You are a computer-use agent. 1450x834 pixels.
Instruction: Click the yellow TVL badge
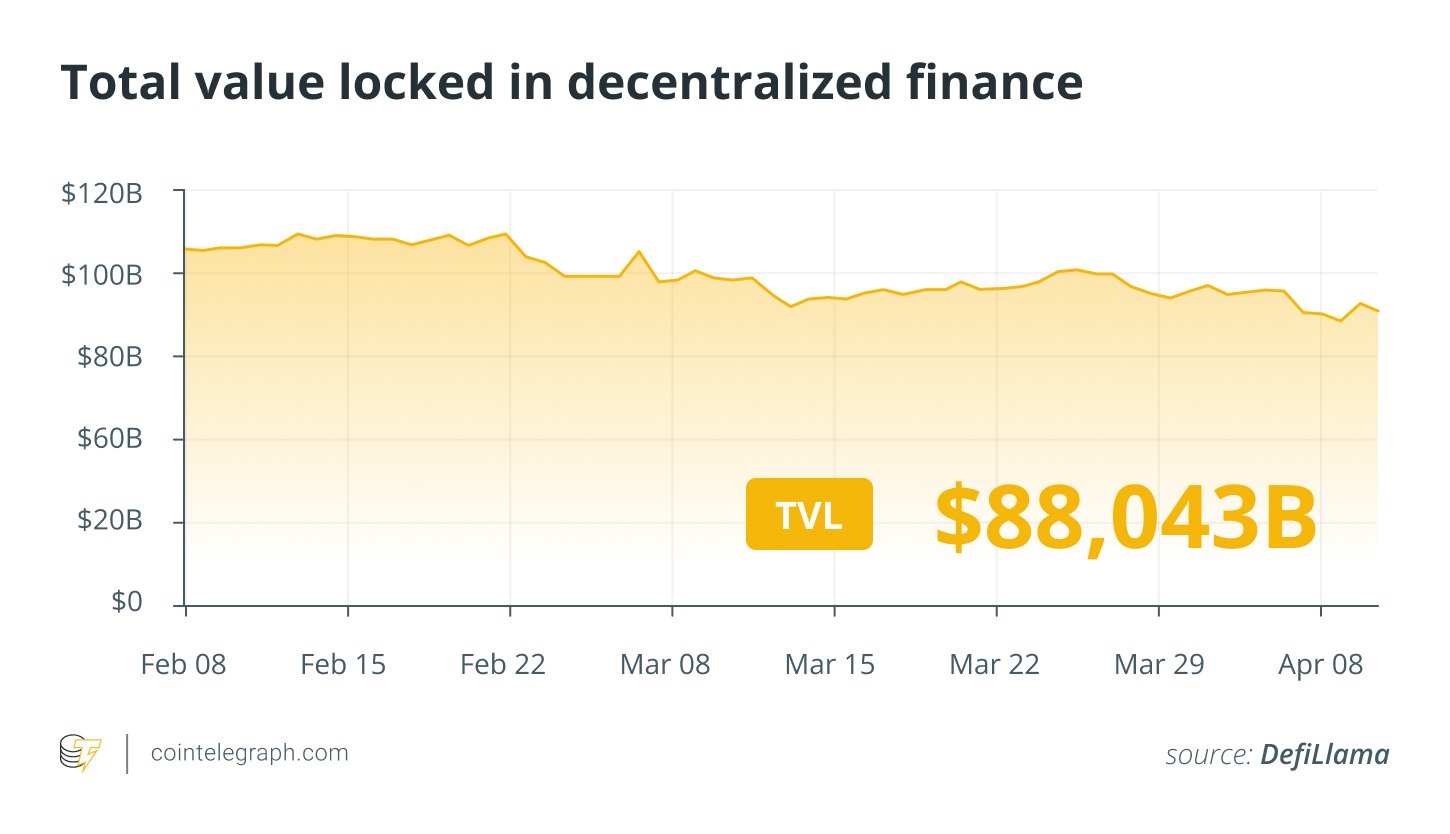pyautogui.click(x=809, y=514)
